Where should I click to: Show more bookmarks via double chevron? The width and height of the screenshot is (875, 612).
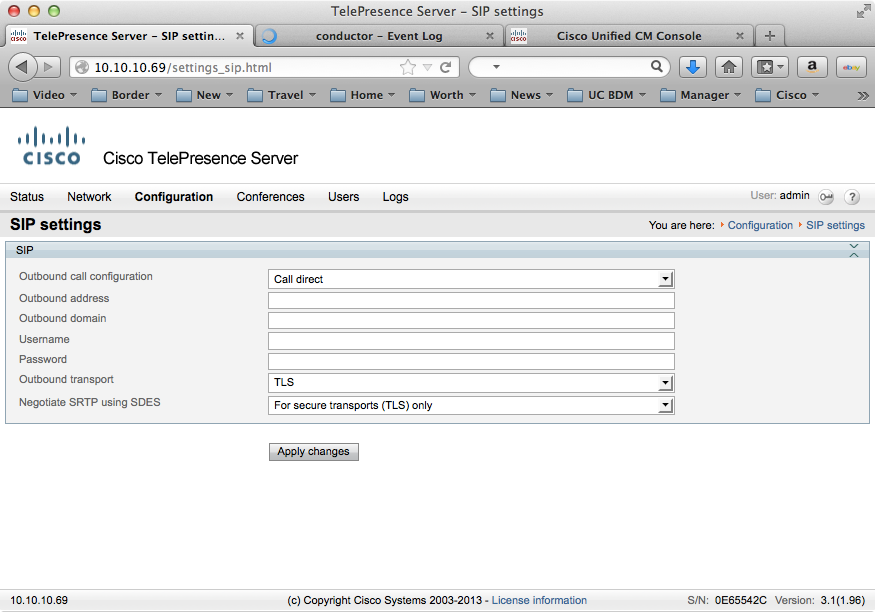pos(863,95)
